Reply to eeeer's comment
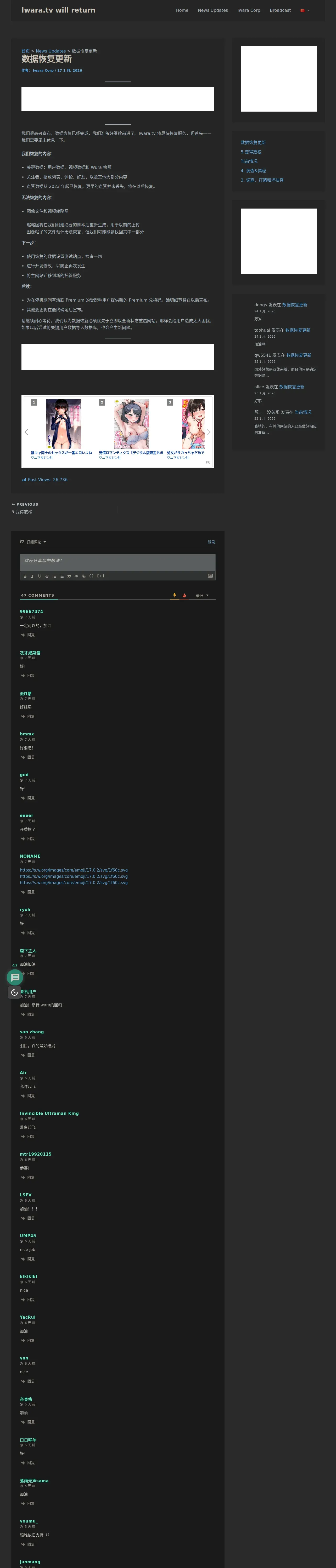 pos(27,839)
